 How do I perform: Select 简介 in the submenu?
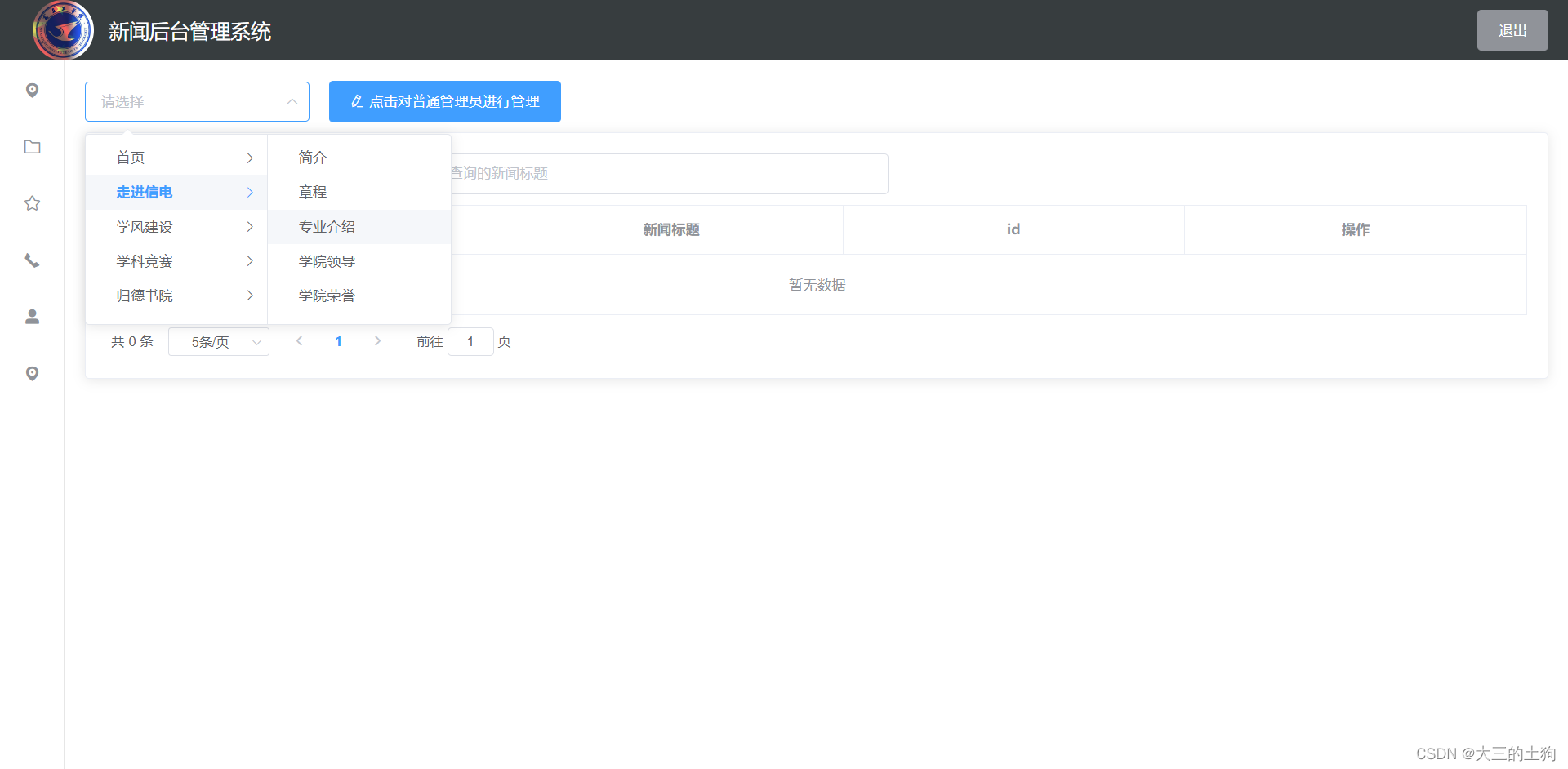tap(359, 158)
